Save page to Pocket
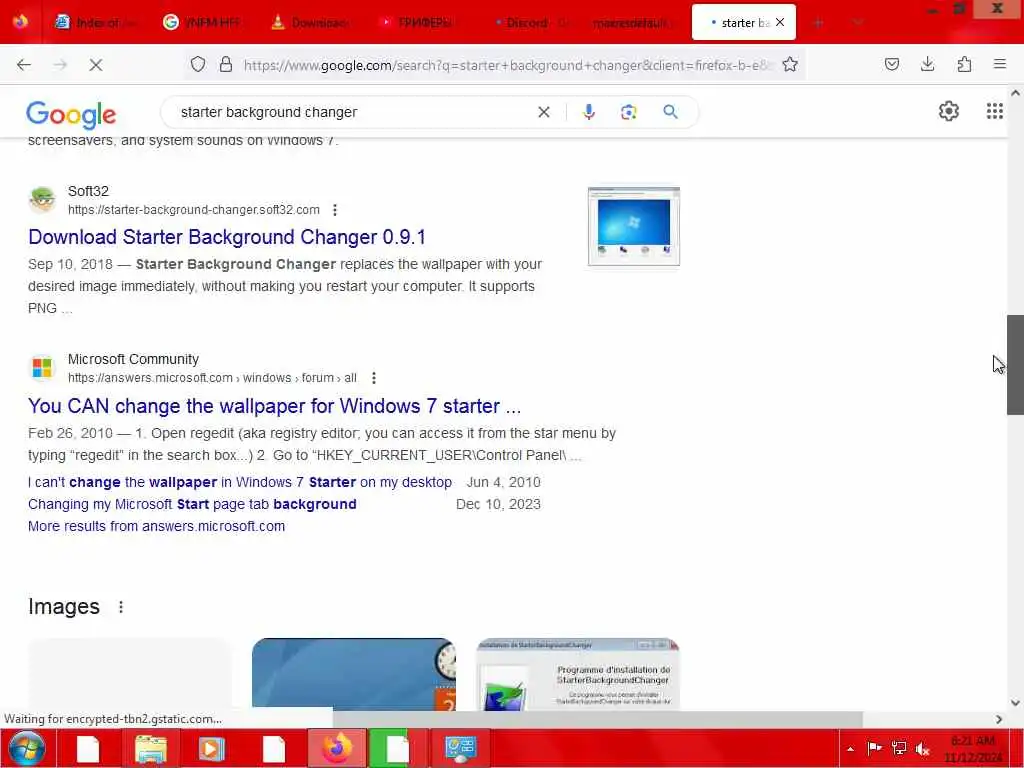Screen dimensions: 1024x768 [x=891, y=64]
